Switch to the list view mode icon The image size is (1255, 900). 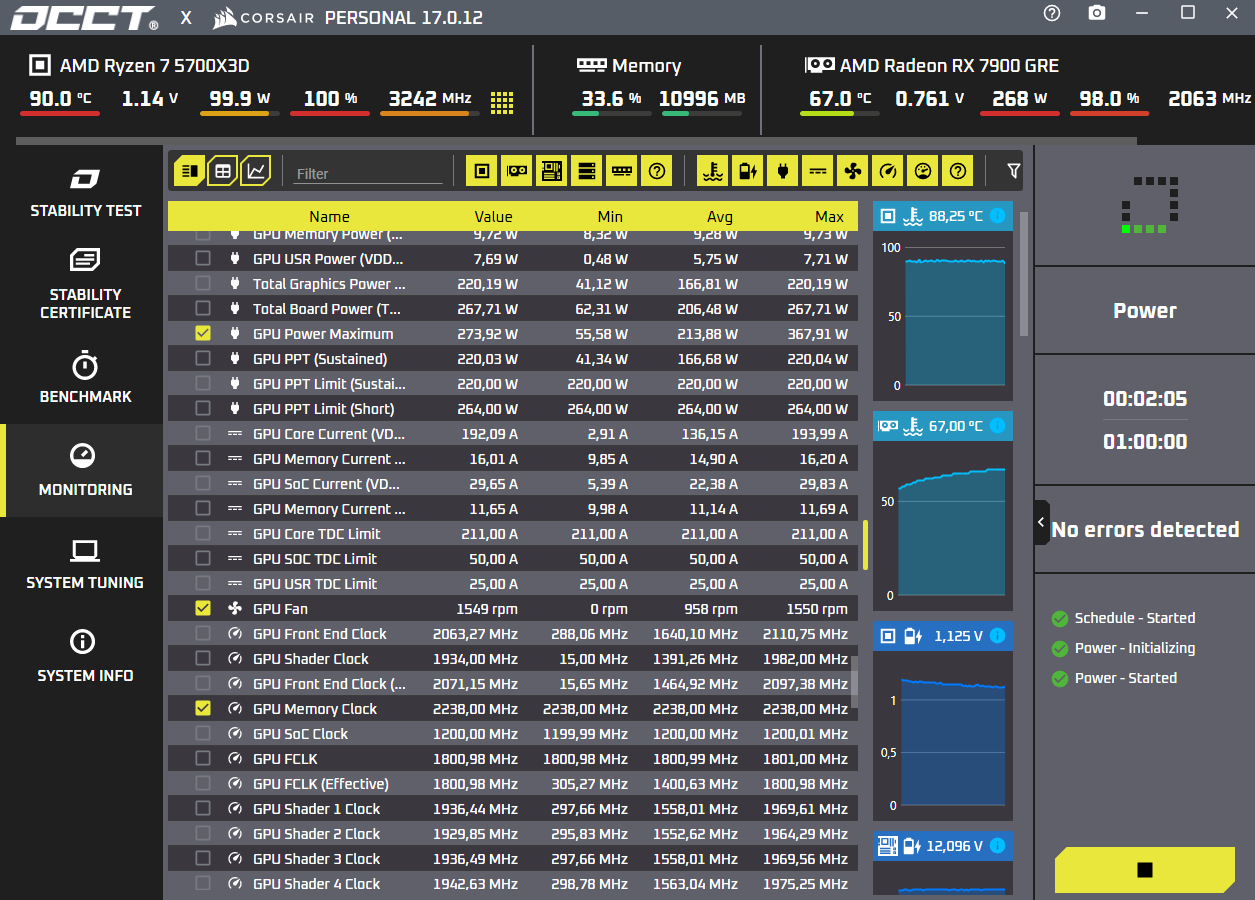[x=189, y=171]
